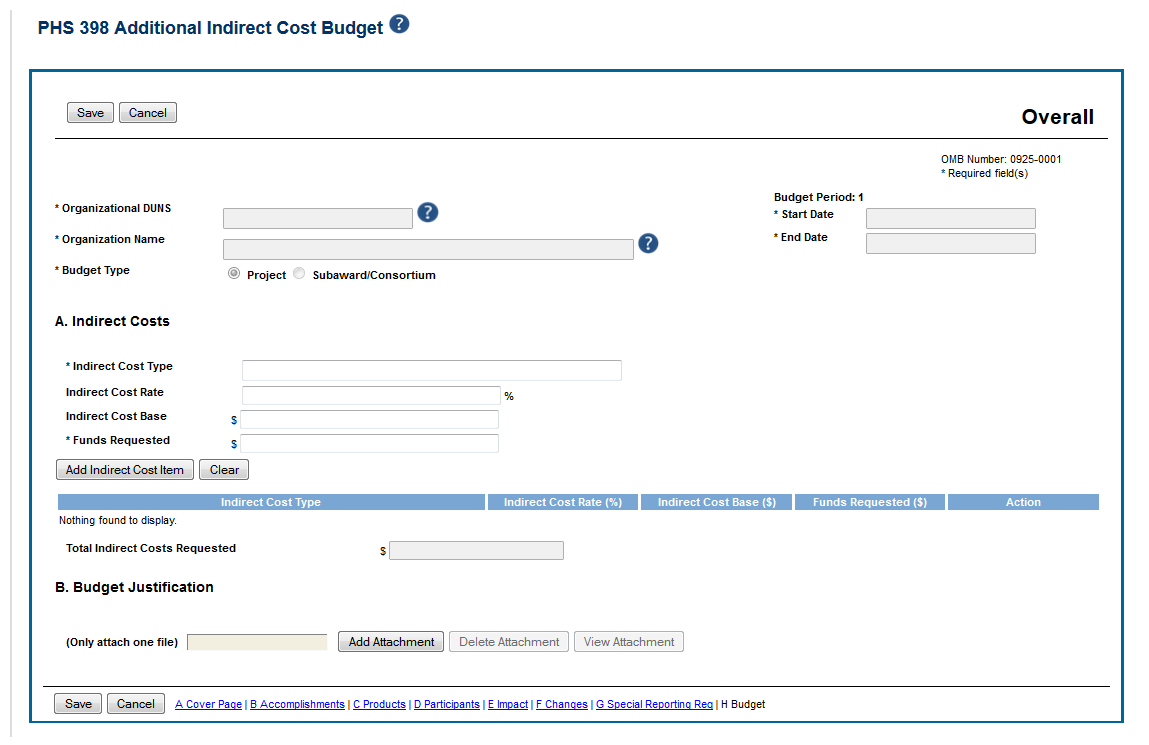Sort by Indirect Cost Rate (%) column header

563,502
